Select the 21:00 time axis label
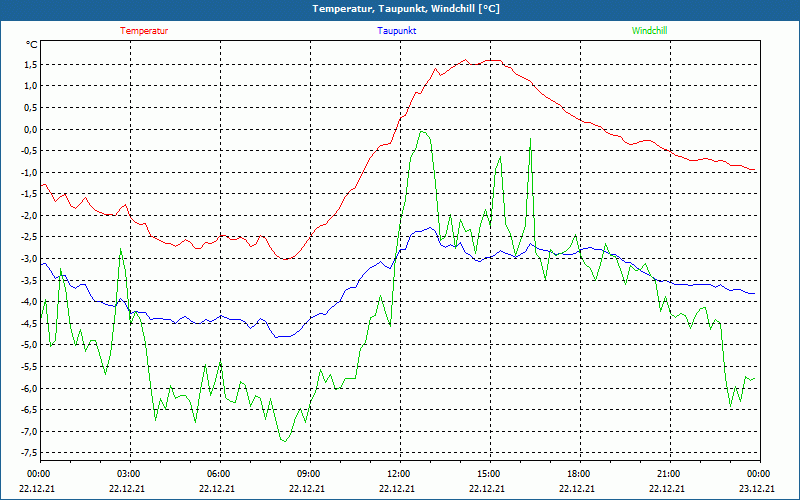Screen dimensions: 800x500 coord(668,474)
